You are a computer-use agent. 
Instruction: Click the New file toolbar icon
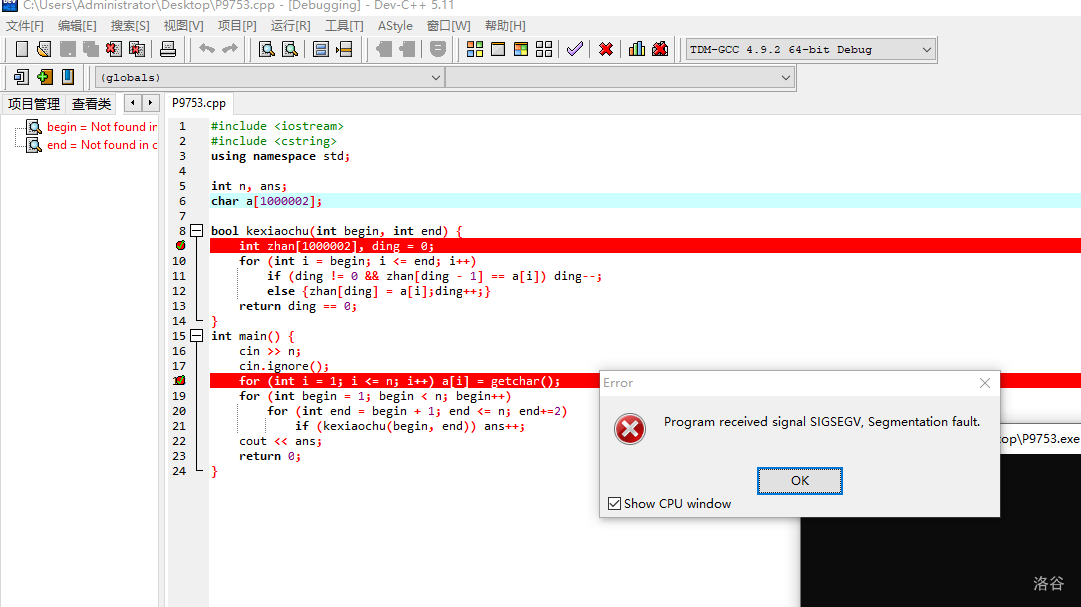tap(21, 49)
